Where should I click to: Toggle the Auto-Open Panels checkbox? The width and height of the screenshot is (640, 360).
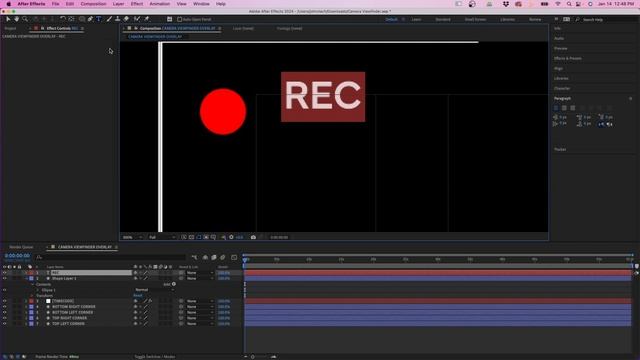[180, 19]
